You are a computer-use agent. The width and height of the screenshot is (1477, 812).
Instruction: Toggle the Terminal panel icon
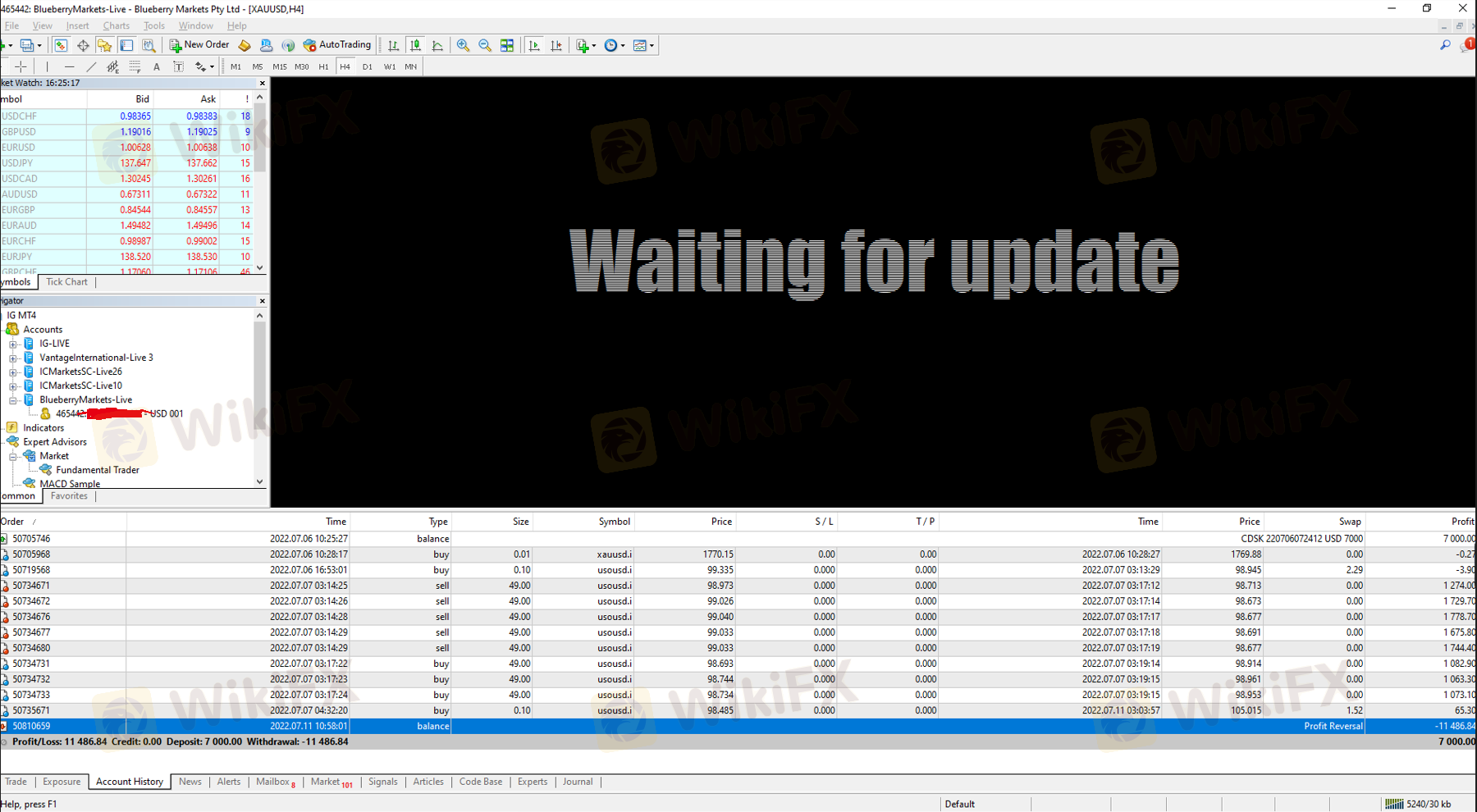[x=126, y=45]
